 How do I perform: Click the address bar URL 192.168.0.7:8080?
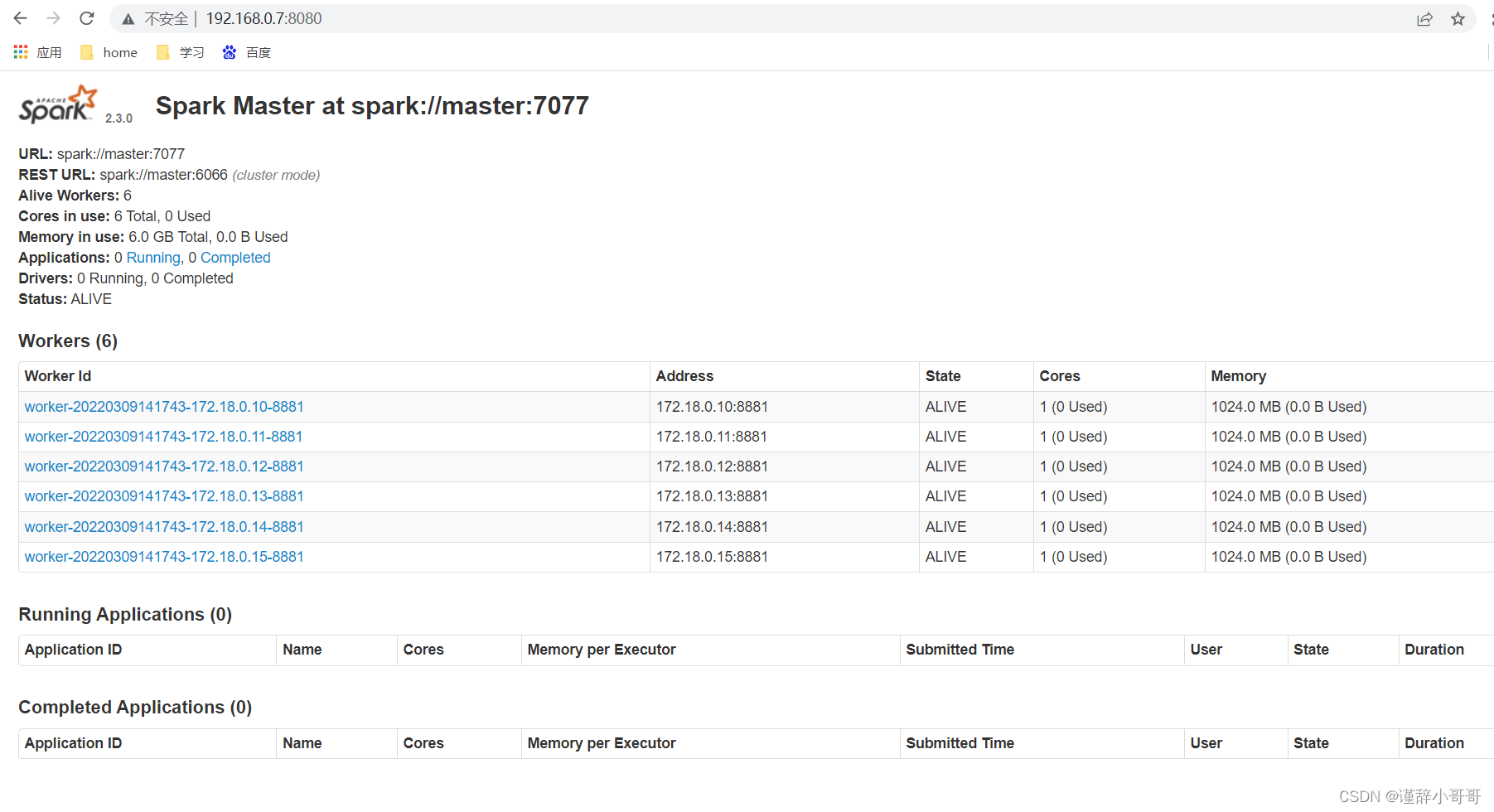coord(264,18)
